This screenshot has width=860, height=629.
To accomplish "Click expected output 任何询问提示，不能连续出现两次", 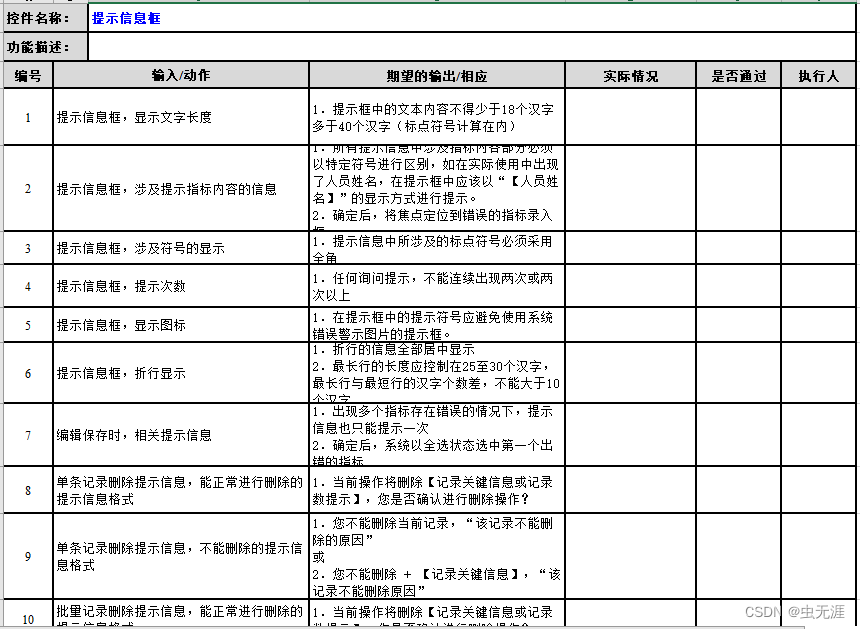I will click(x=437, y=286).
